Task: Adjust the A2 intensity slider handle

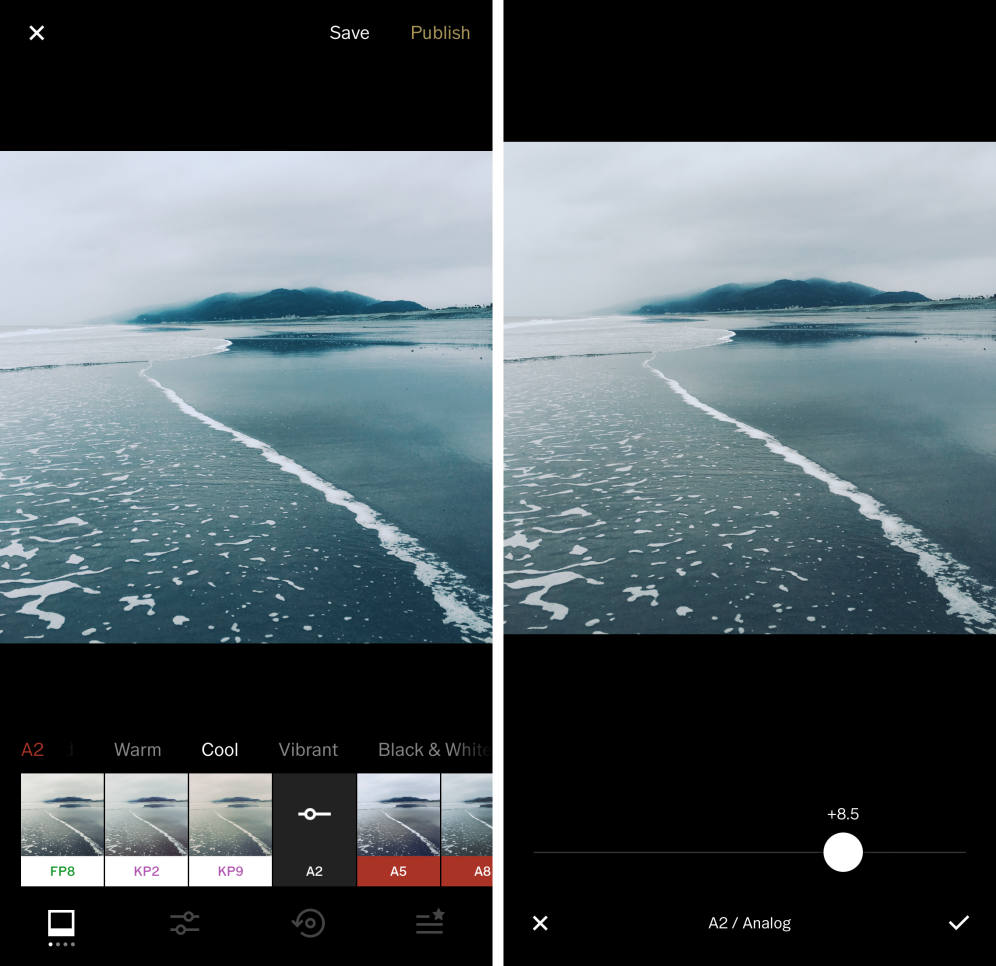Action: click(843, 852)
